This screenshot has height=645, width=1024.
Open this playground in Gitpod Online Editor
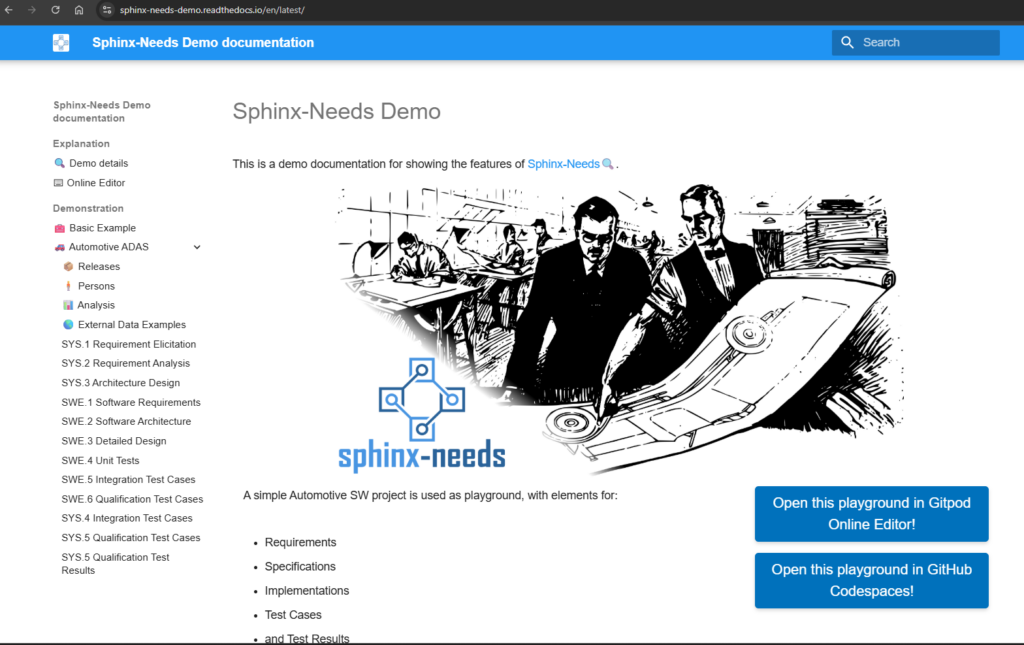point(871,514)
